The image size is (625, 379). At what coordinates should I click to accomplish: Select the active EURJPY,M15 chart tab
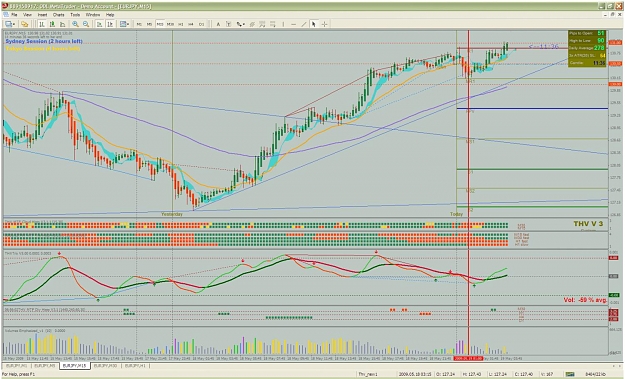click(x=75, y=365)
